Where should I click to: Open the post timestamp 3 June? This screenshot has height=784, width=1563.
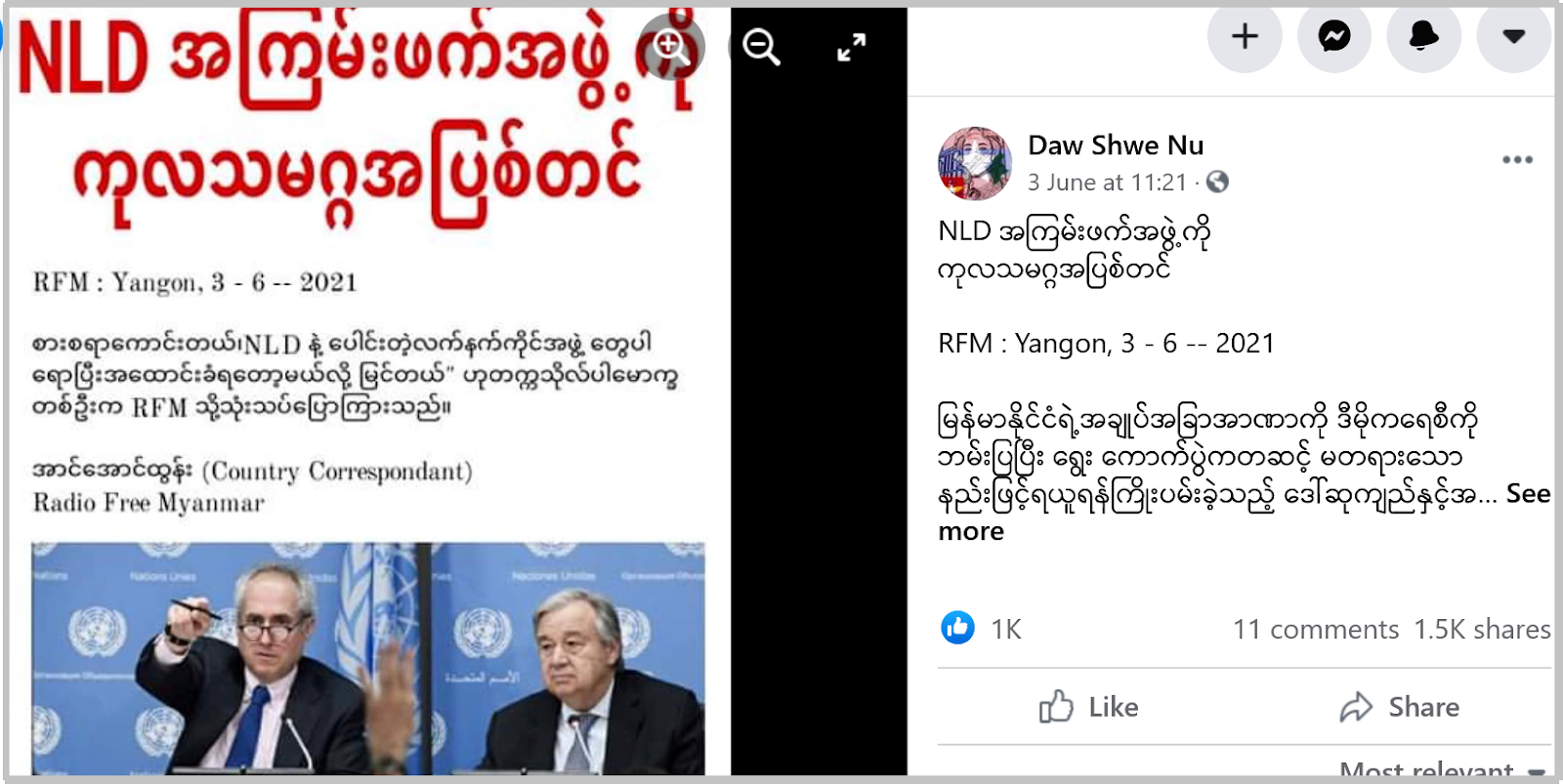(x=1107, y=183)
